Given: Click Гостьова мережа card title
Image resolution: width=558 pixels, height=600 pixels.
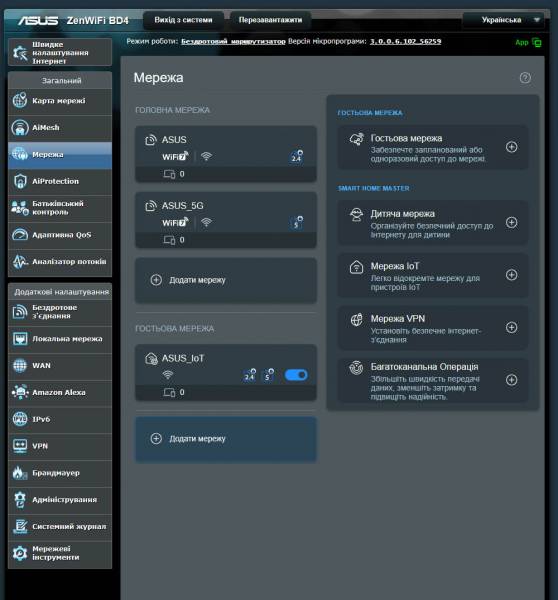Looking at the screenshot, I should click(x=406, y=138).
